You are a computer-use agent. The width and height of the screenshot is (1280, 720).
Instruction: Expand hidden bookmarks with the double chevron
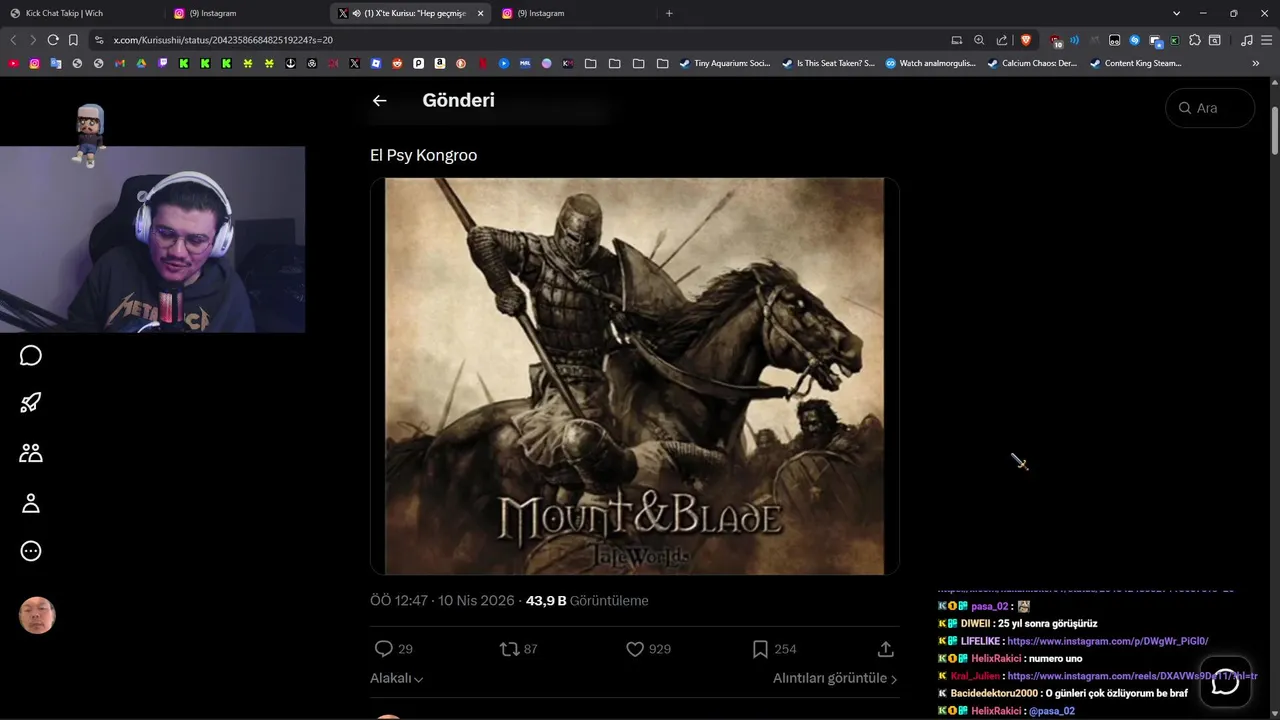pos(1256,63)
